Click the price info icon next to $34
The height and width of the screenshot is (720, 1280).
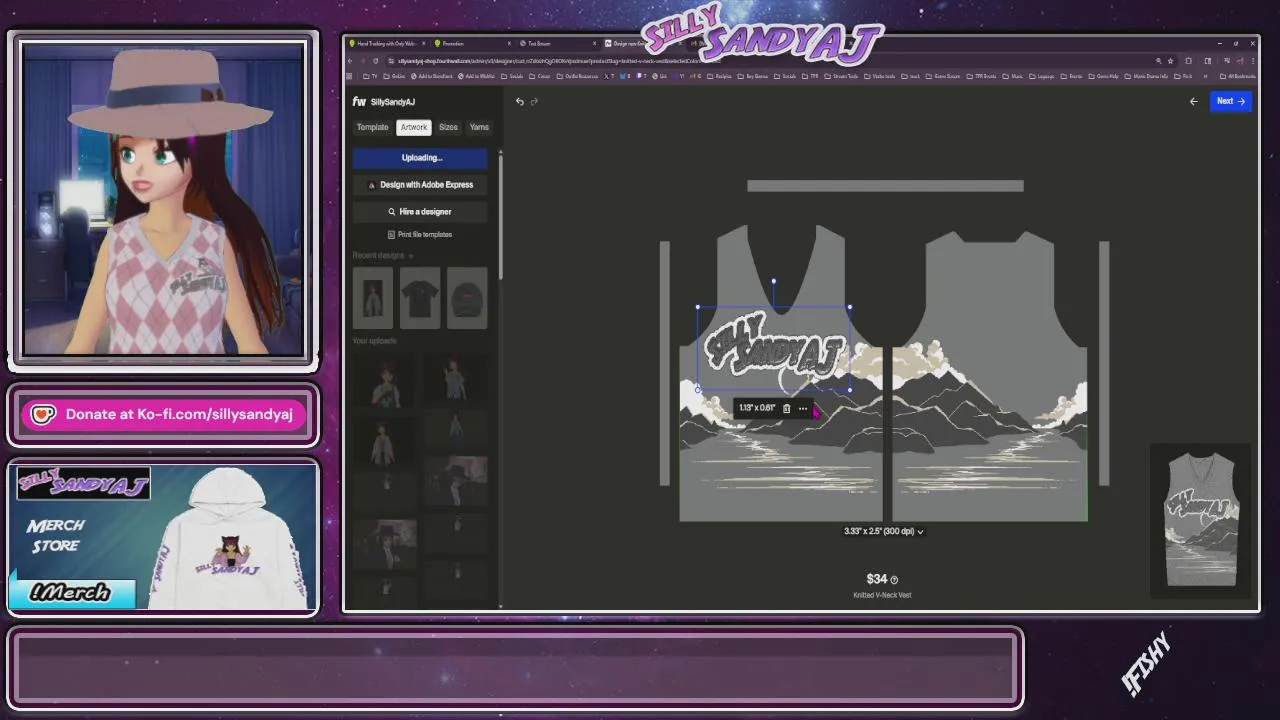pos(894,580)
